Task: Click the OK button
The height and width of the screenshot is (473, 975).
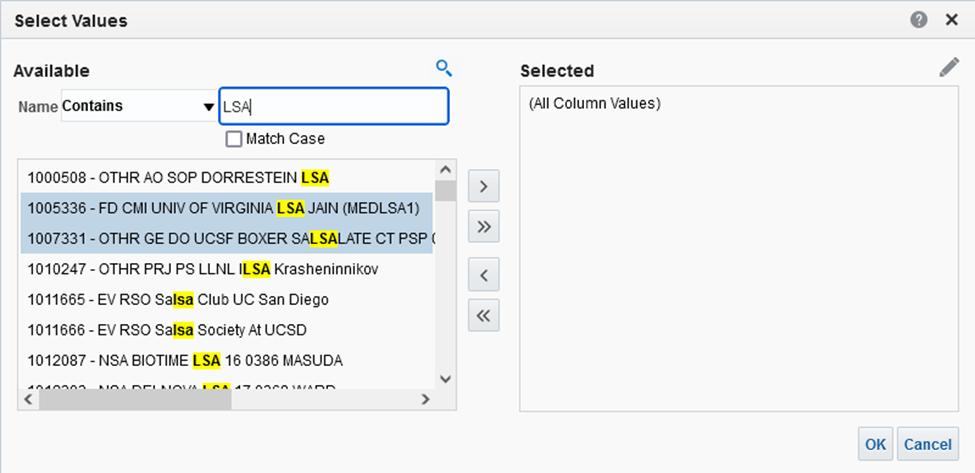Action: 875,444
